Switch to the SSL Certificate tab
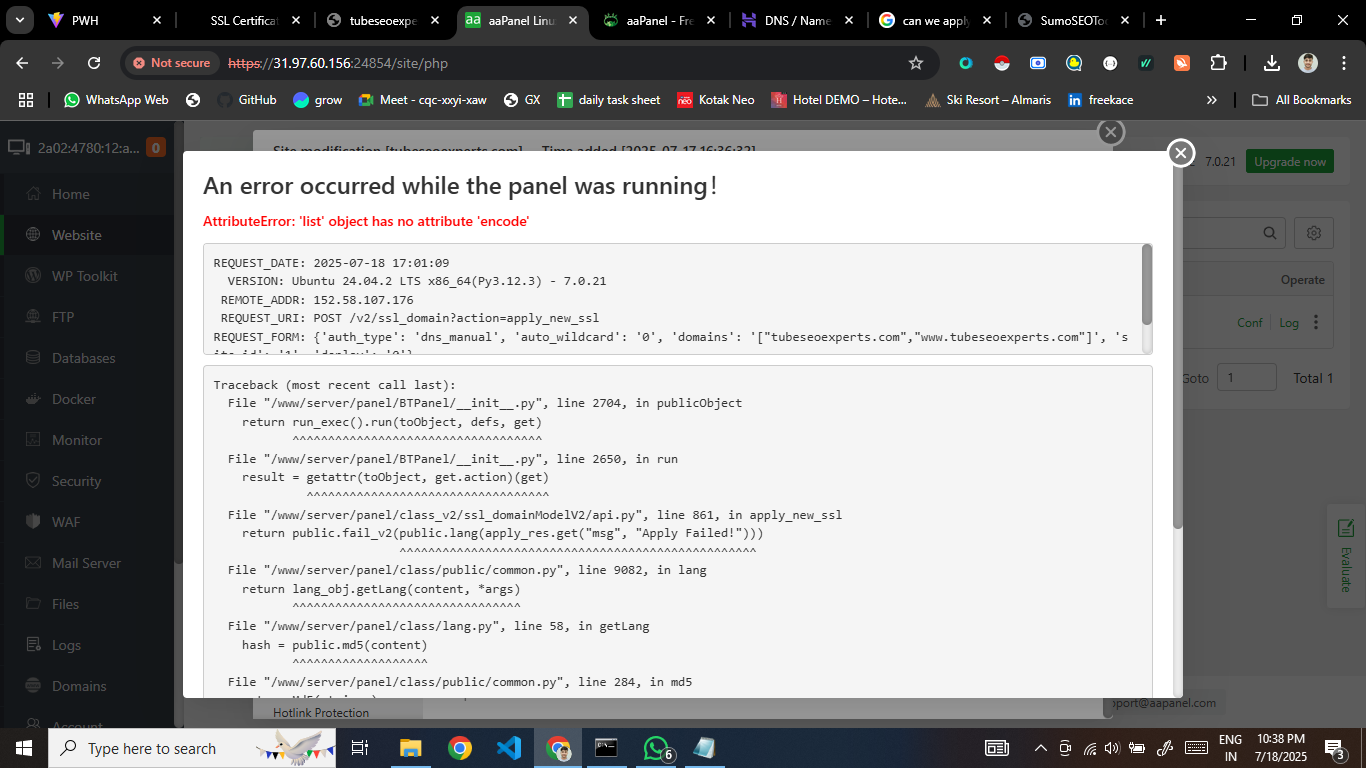1366x768 pixels. pos(244,20)
